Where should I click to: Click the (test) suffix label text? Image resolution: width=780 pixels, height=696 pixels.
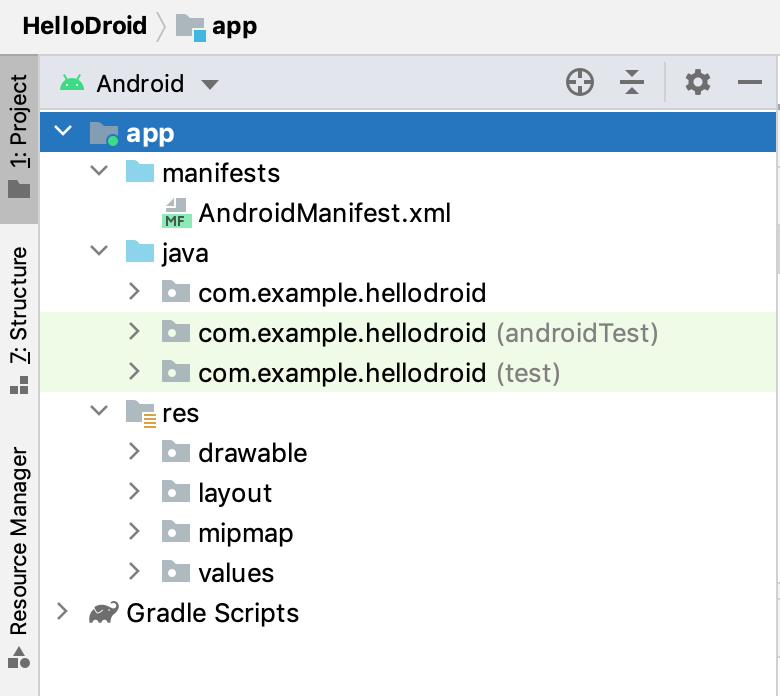(528, 373)
